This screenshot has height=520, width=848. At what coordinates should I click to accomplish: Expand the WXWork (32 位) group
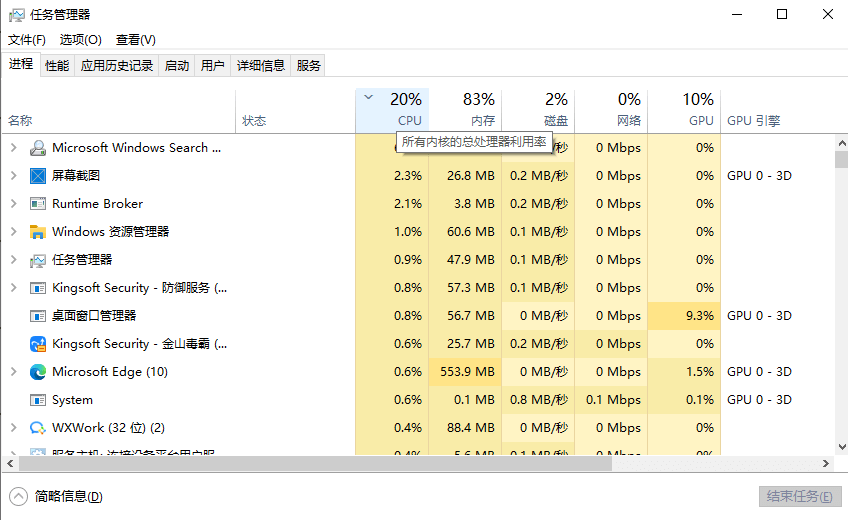[x=14, y=428]
